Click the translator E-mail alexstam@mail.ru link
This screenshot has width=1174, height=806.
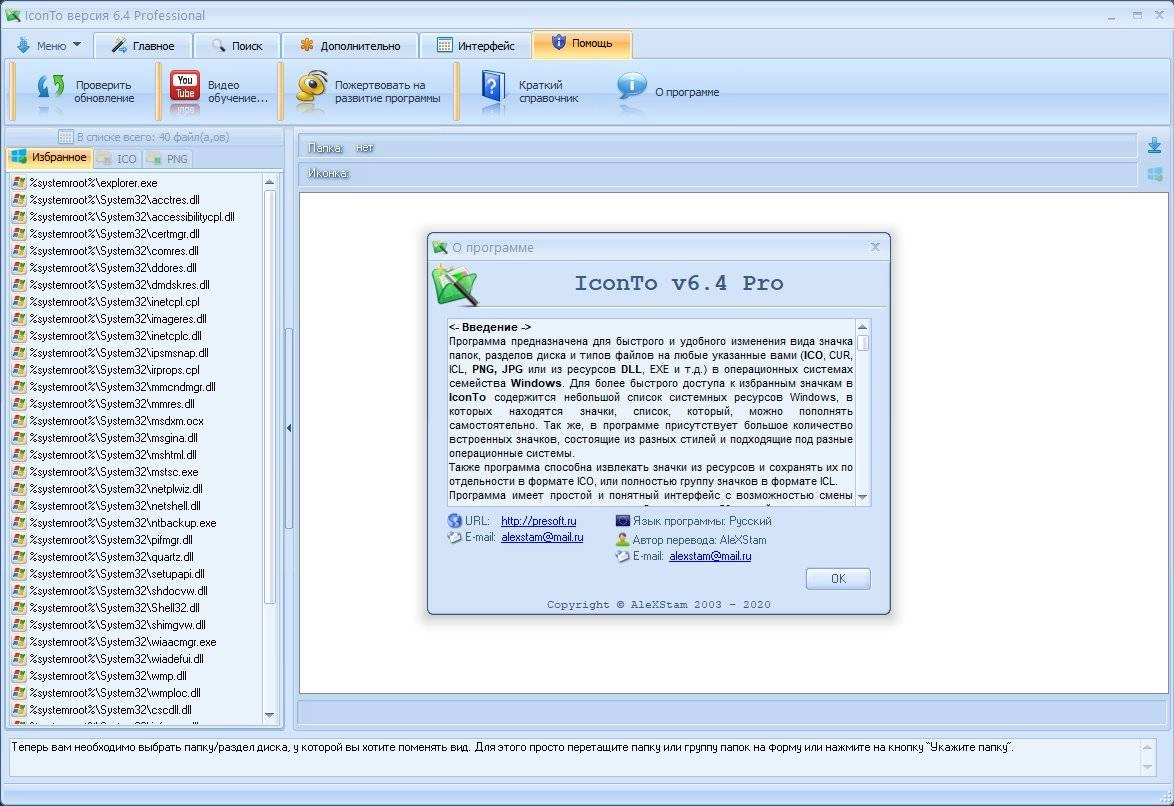[710, 556]
